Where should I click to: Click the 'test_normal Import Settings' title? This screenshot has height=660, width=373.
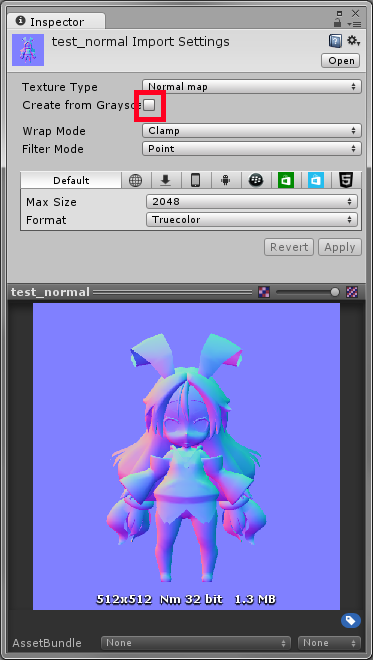141,42
